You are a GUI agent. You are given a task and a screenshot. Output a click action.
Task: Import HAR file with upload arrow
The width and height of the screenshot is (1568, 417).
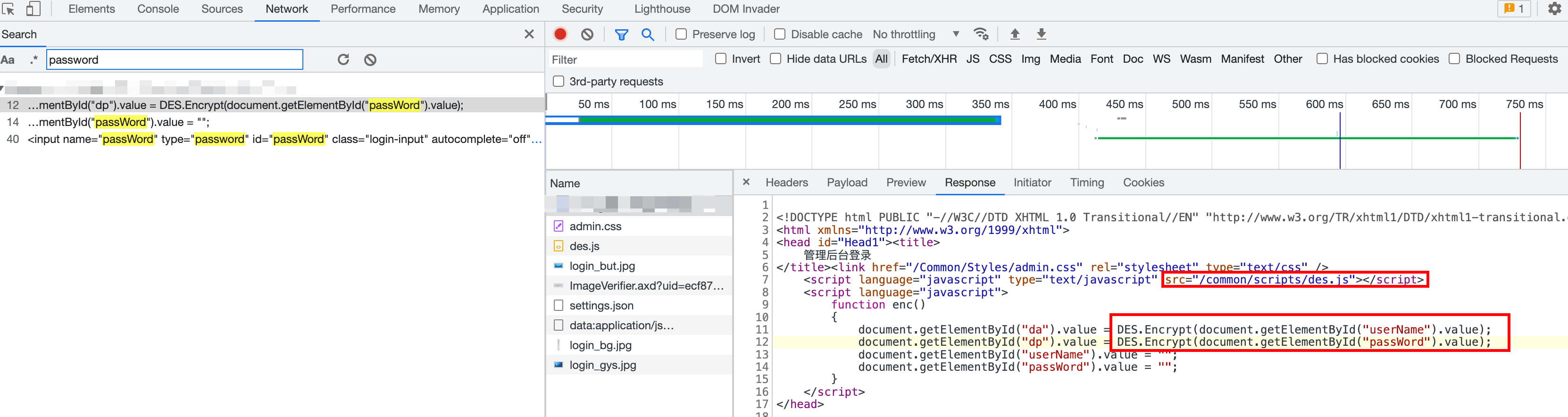point(1015,34)
